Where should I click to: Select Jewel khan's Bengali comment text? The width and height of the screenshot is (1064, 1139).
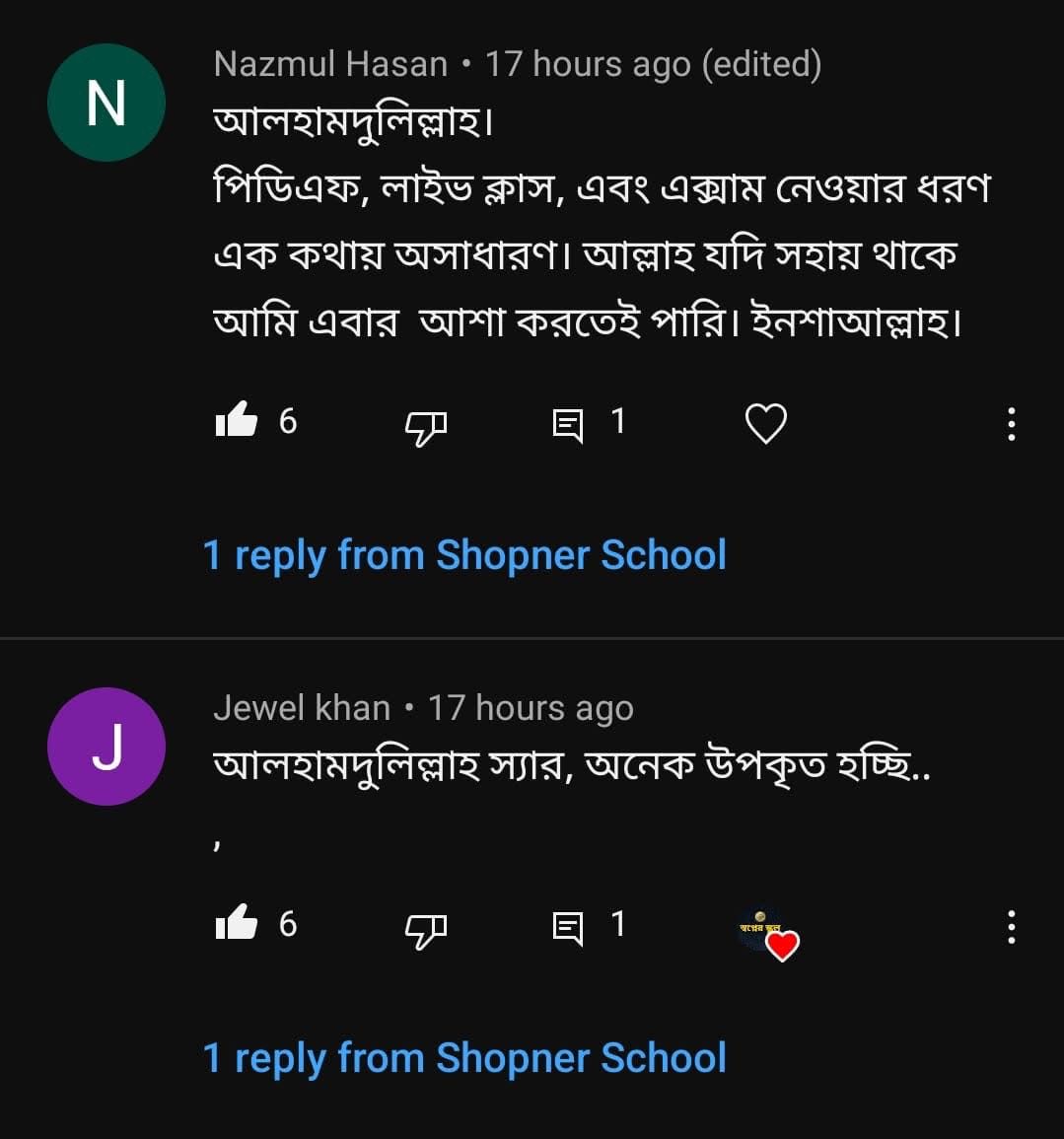571,766
